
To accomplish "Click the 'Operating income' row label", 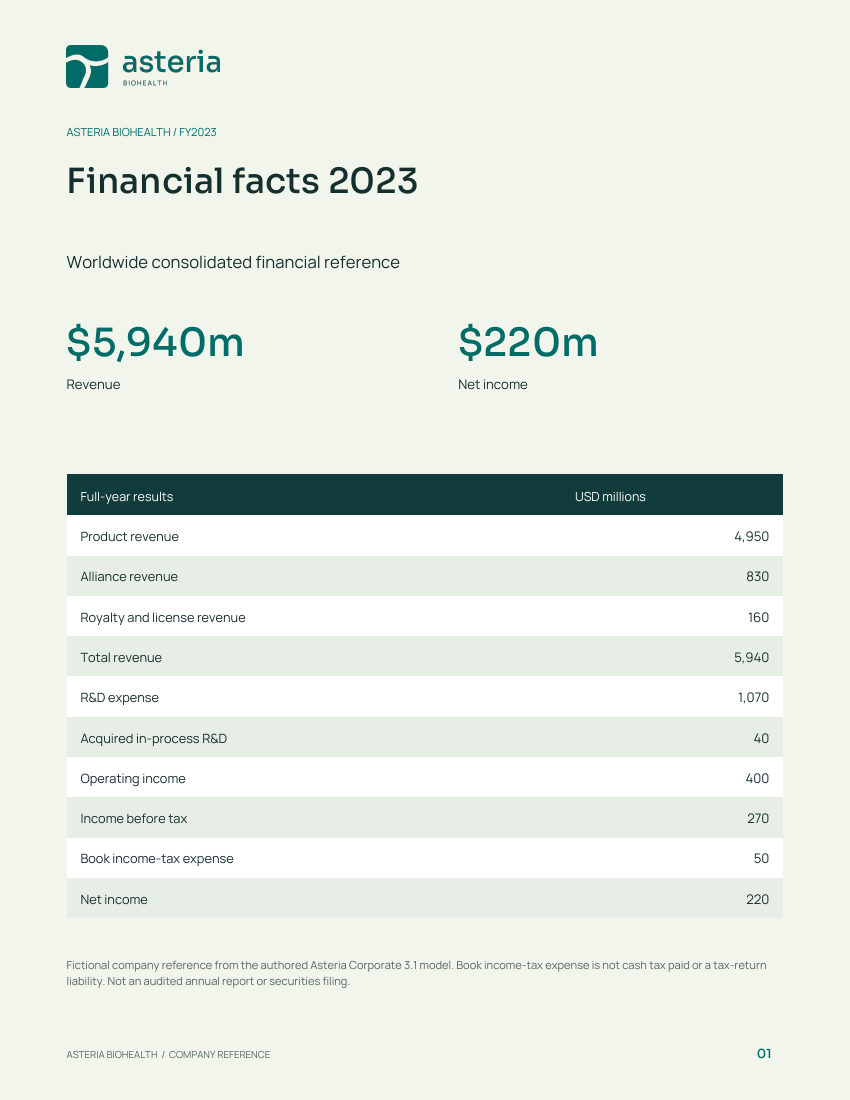I will tap(133, 779).
